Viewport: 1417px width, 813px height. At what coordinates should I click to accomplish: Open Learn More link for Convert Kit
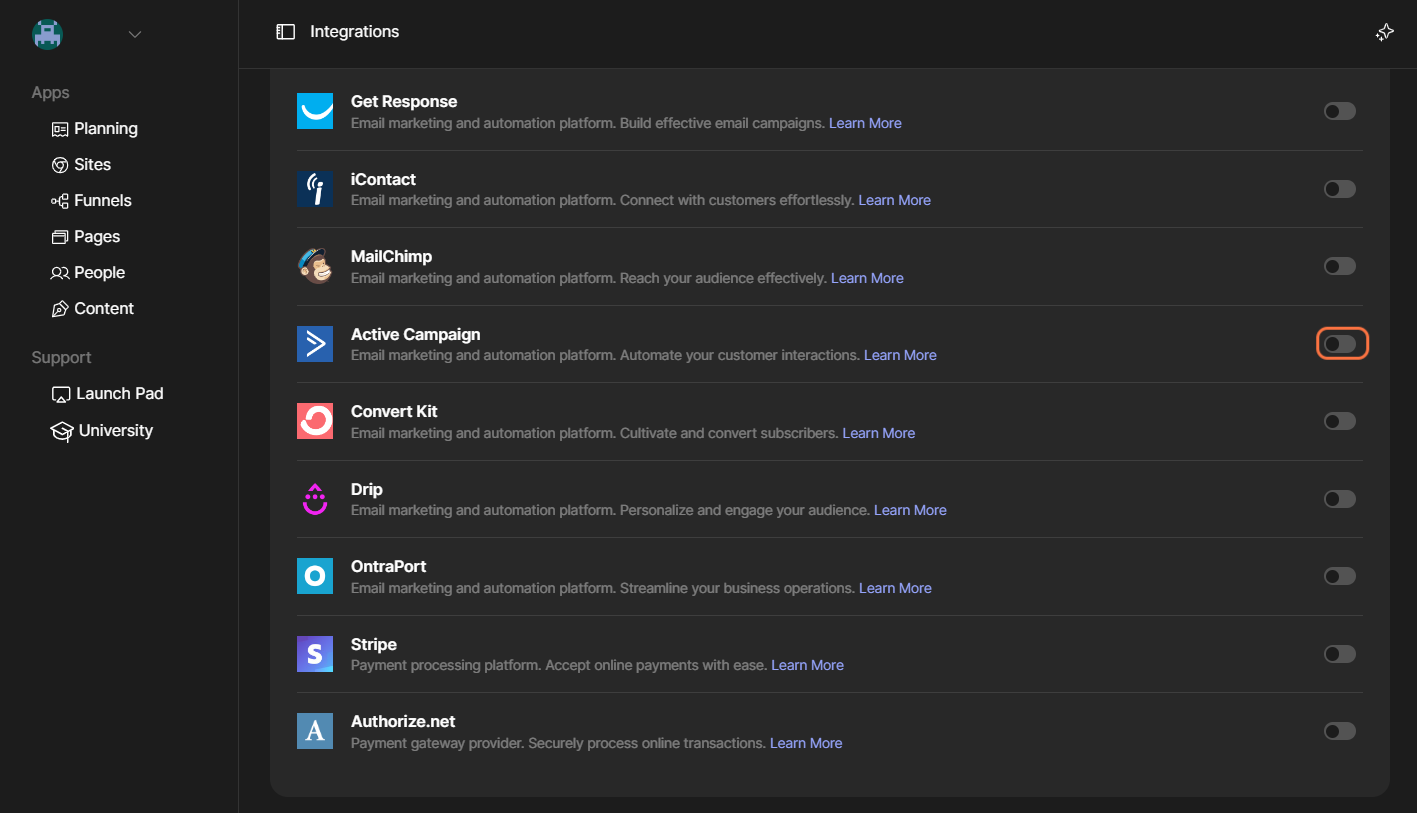(879, 433)
